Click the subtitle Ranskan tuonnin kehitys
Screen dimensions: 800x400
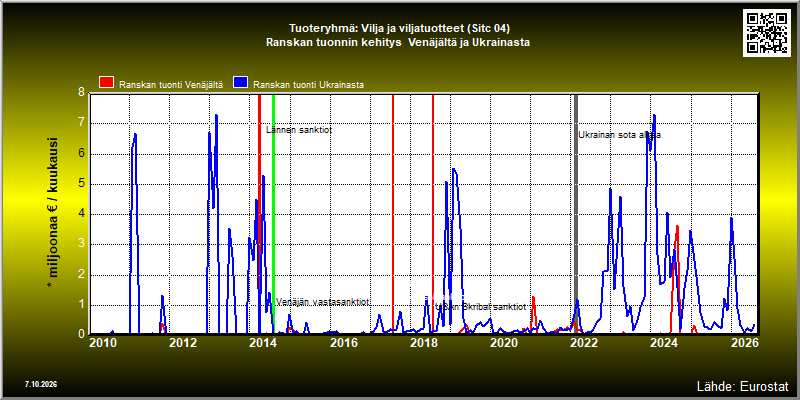(x=333, y=42)
